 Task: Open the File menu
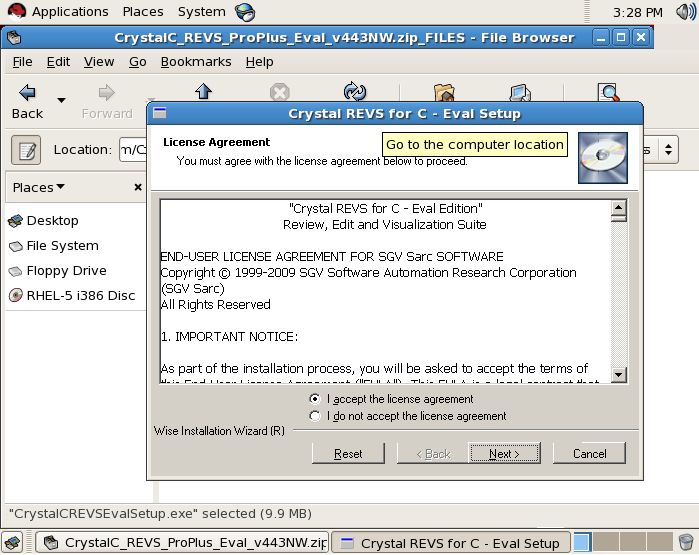[22, 62]
